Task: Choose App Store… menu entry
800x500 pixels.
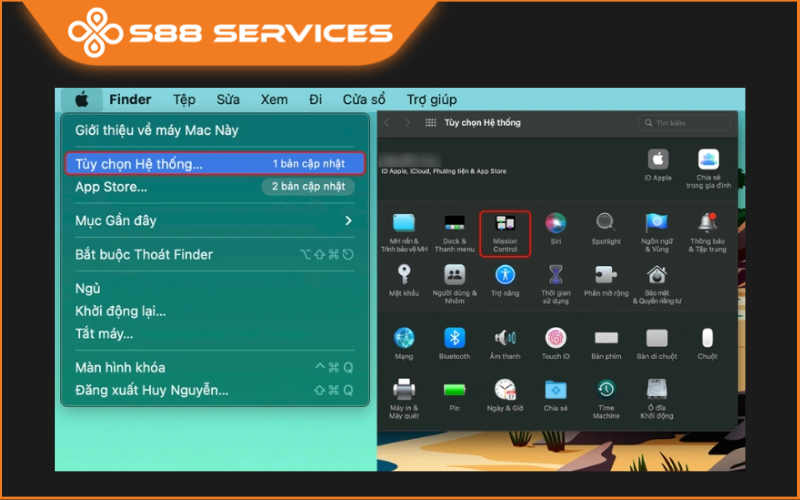Action: 215,187
